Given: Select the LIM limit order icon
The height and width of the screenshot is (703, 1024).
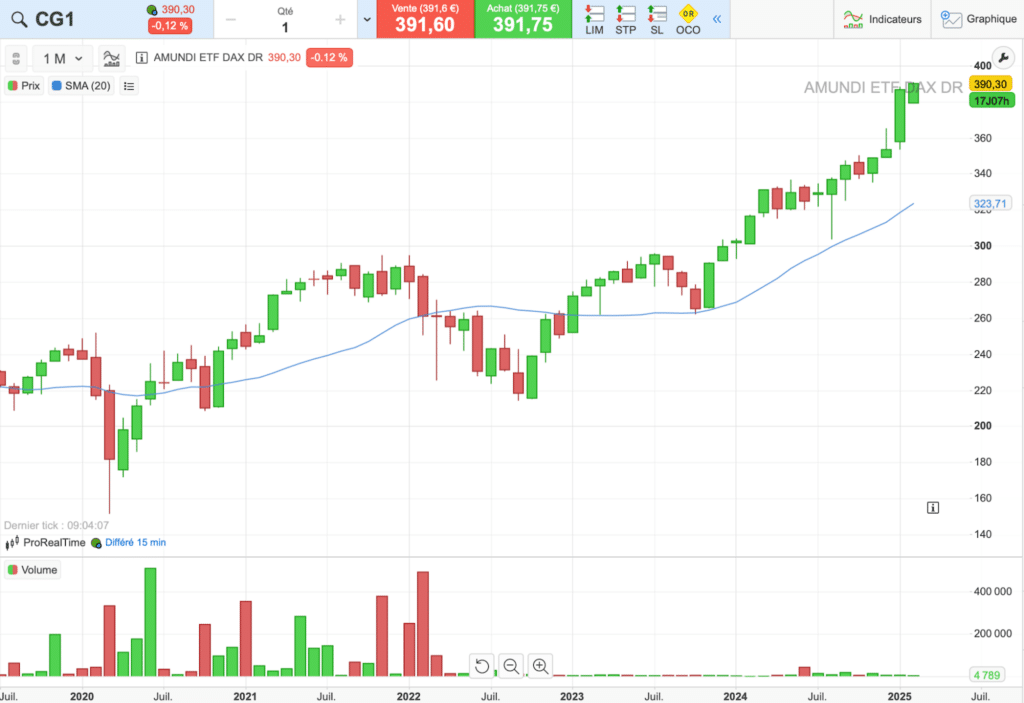Looking at the screenshot, I should [594, 19].
